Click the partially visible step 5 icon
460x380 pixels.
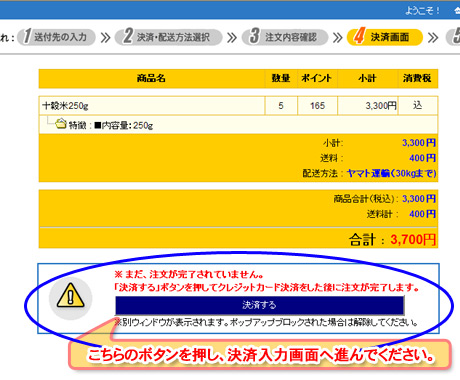tap(455, 37)
